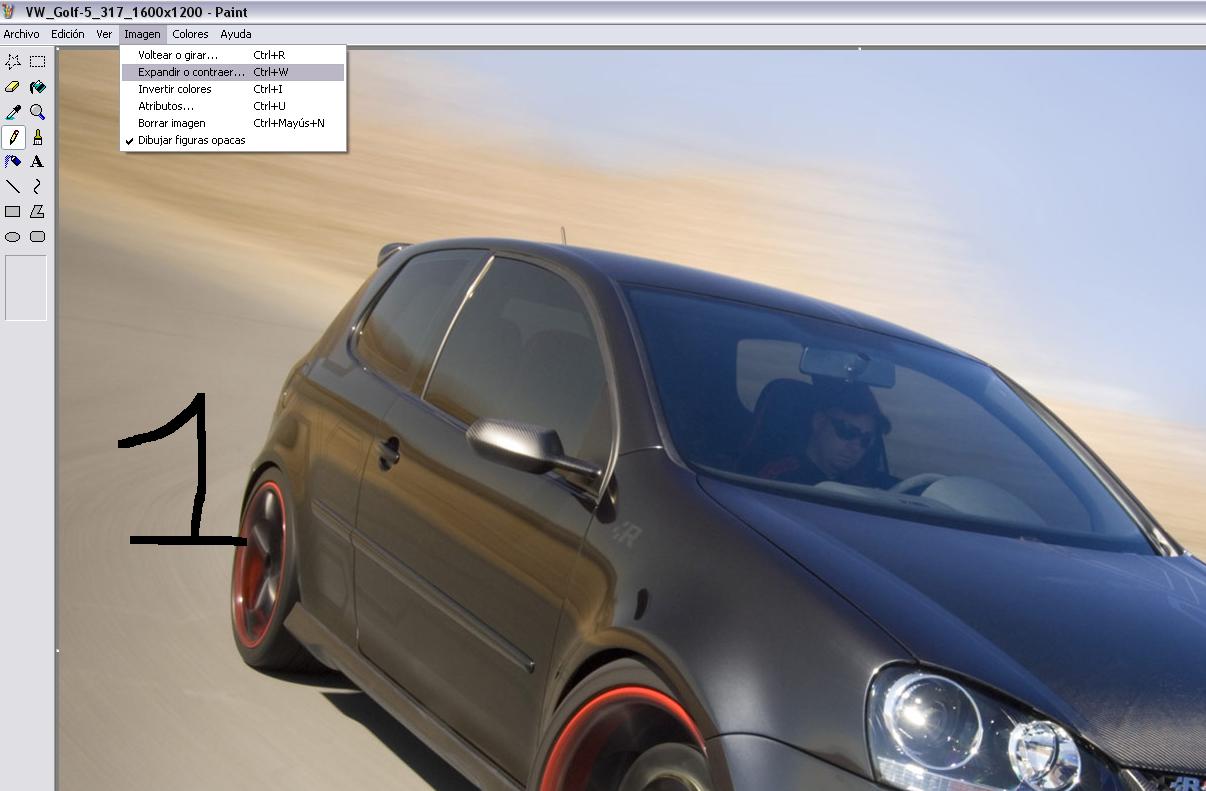
Task: Choose the Rounded Rectangle tool
Action: pos(37,237)
